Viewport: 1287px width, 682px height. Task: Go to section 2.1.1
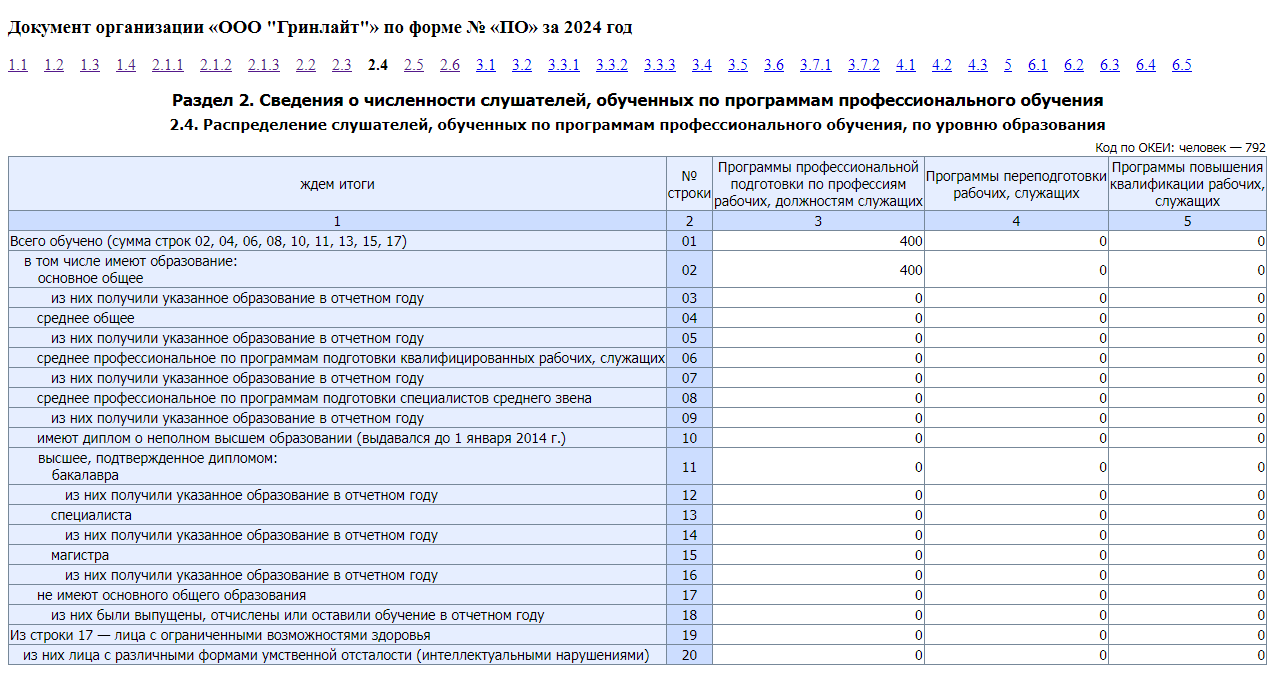click(168, 65)
